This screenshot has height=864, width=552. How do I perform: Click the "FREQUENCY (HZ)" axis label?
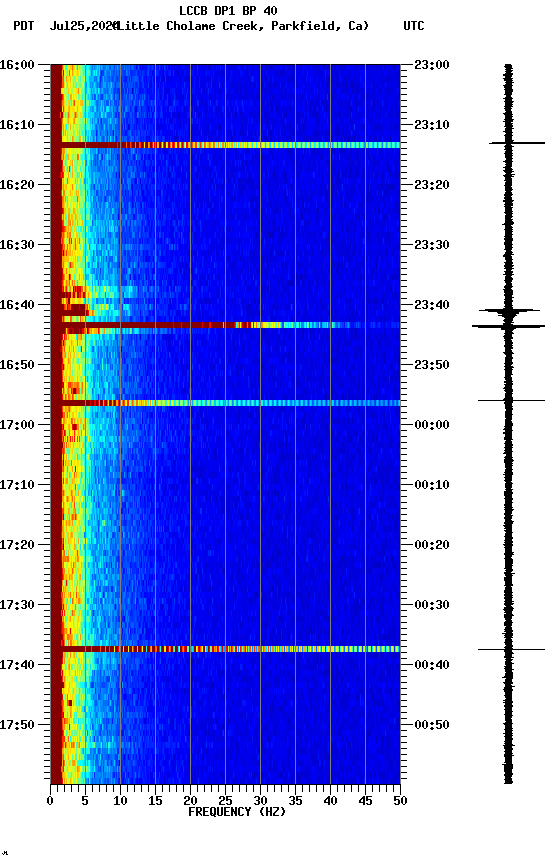pyautogui.click(x=237, y=812)
